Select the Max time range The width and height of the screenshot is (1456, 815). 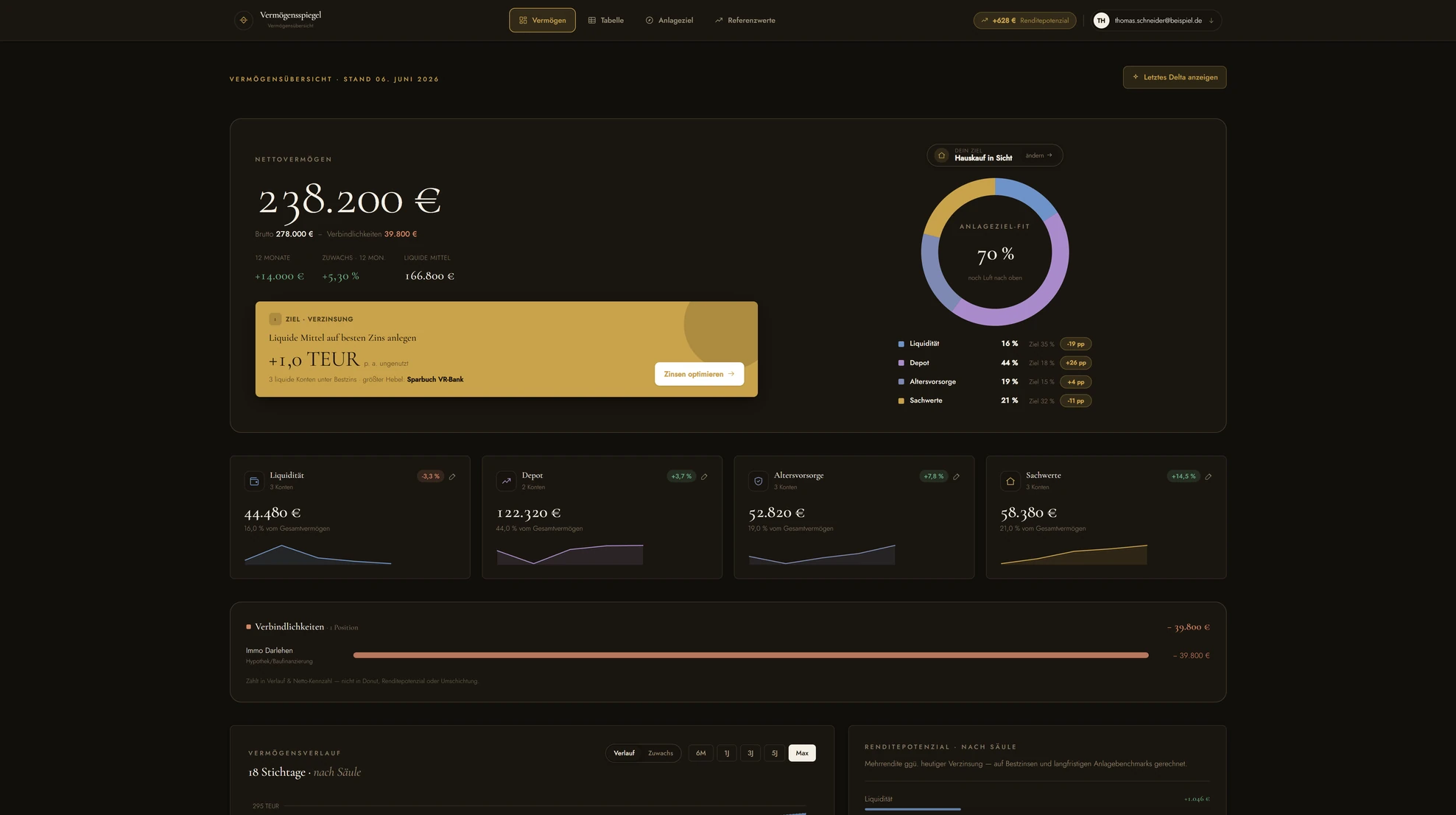801,753
